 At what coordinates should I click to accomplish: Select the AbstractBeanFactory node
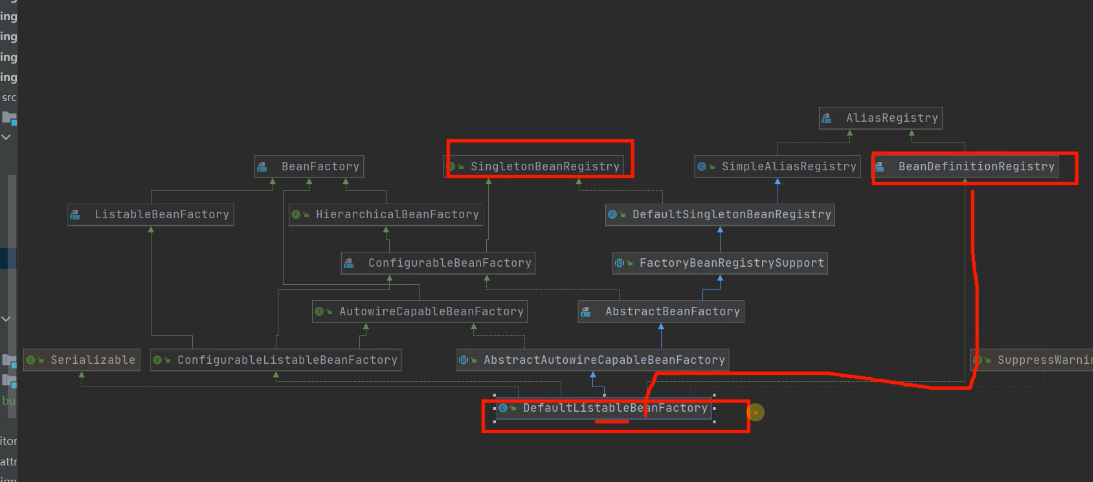[661, 312]
